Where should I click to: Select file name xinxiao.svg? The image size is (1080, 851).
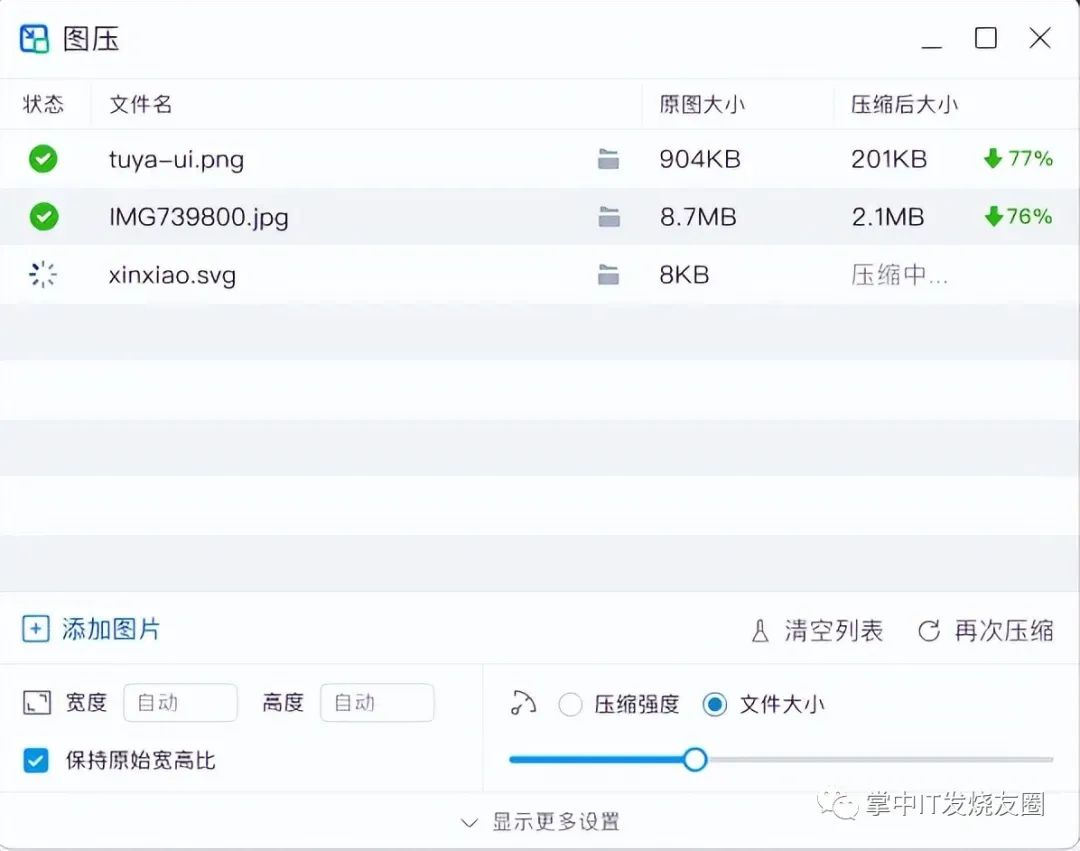coord(172,275)
